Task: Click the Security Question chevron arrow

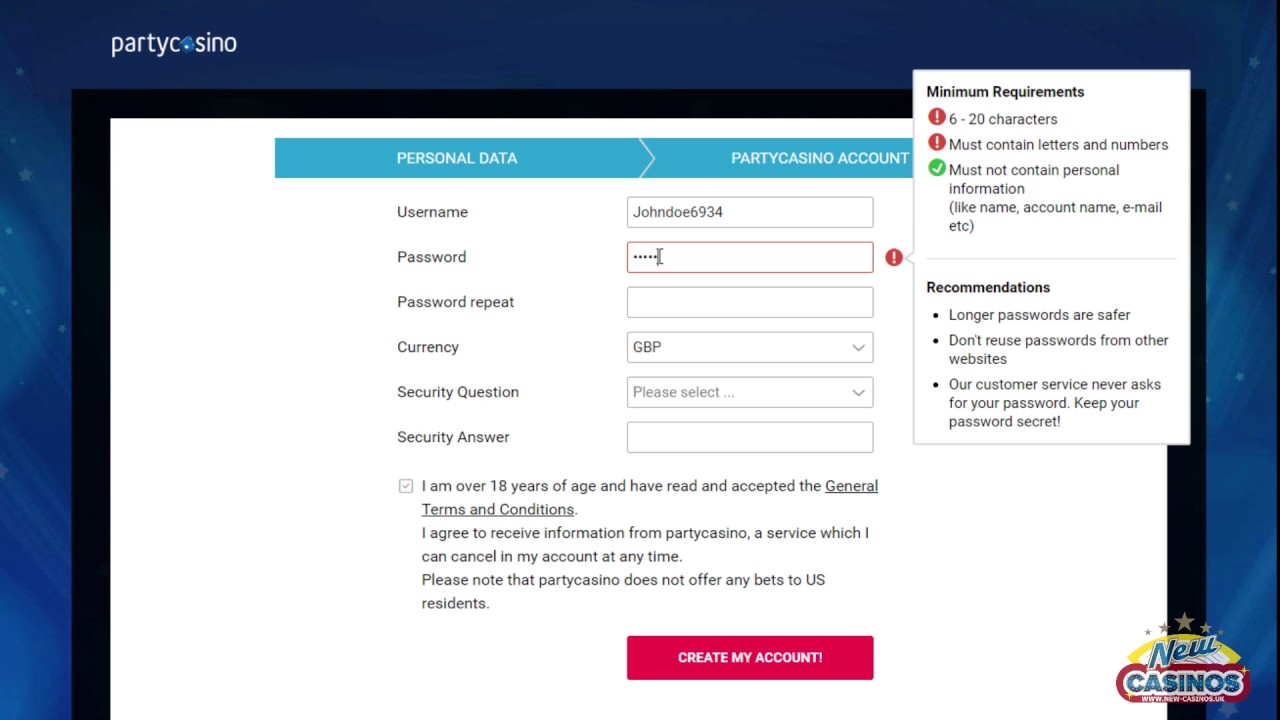Action: (x=858, y=392)
